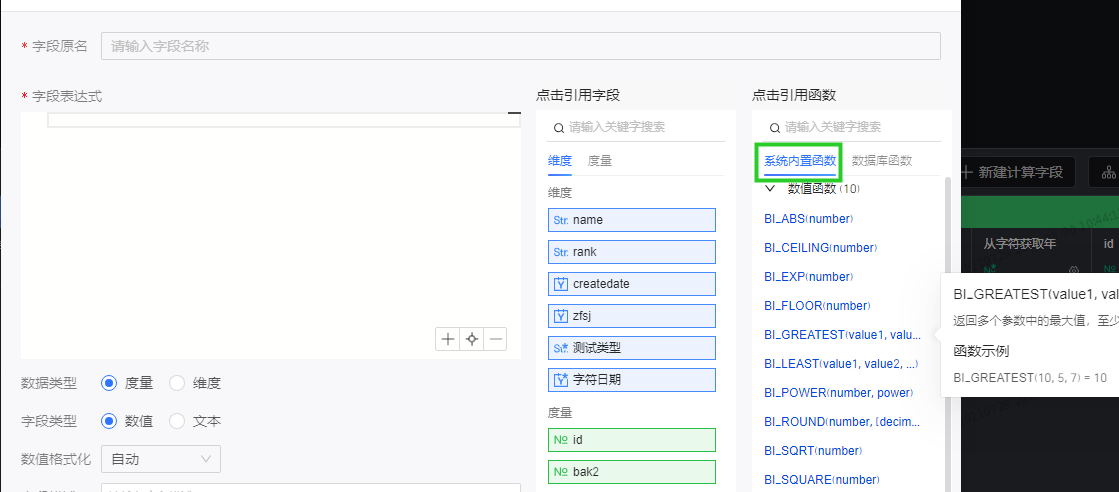This screenshot has height=492, width=1119.
Task: Choose 文本 as the field type
Action: pos(177,421)
